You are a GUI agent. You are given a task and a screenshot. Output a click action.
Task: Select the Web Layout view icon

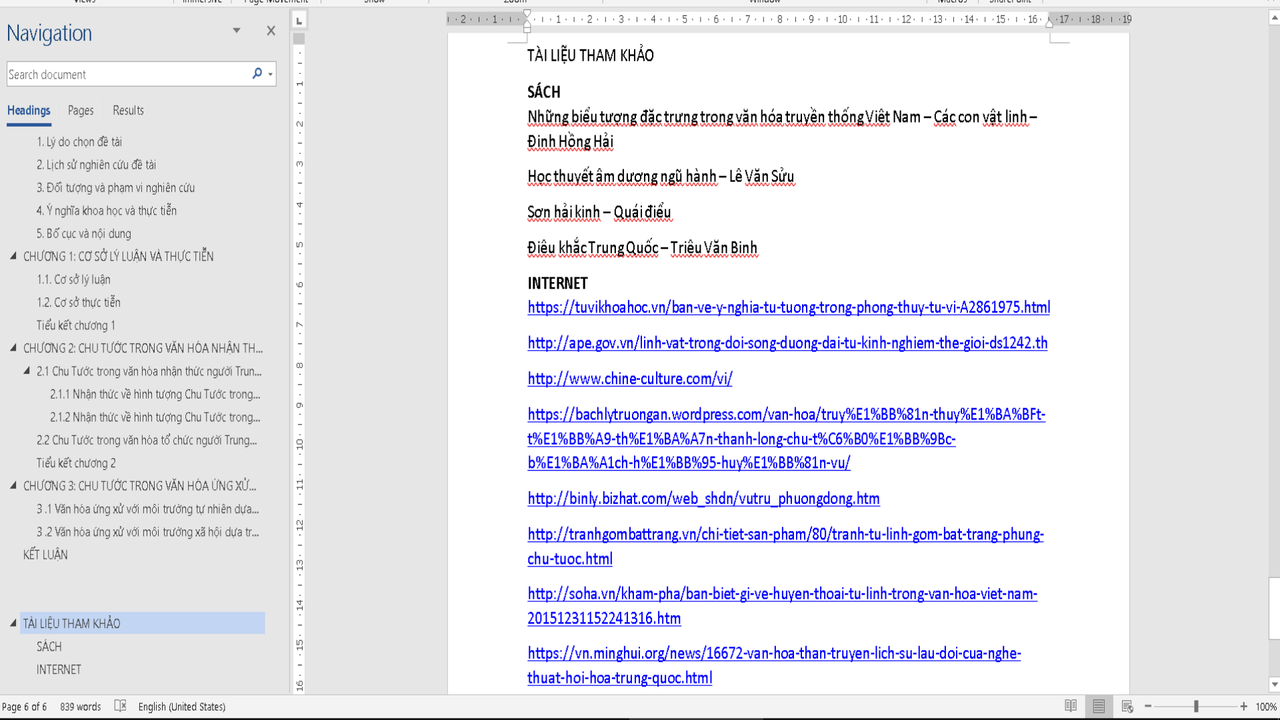pyautogui.click(x=1127, y=706)
